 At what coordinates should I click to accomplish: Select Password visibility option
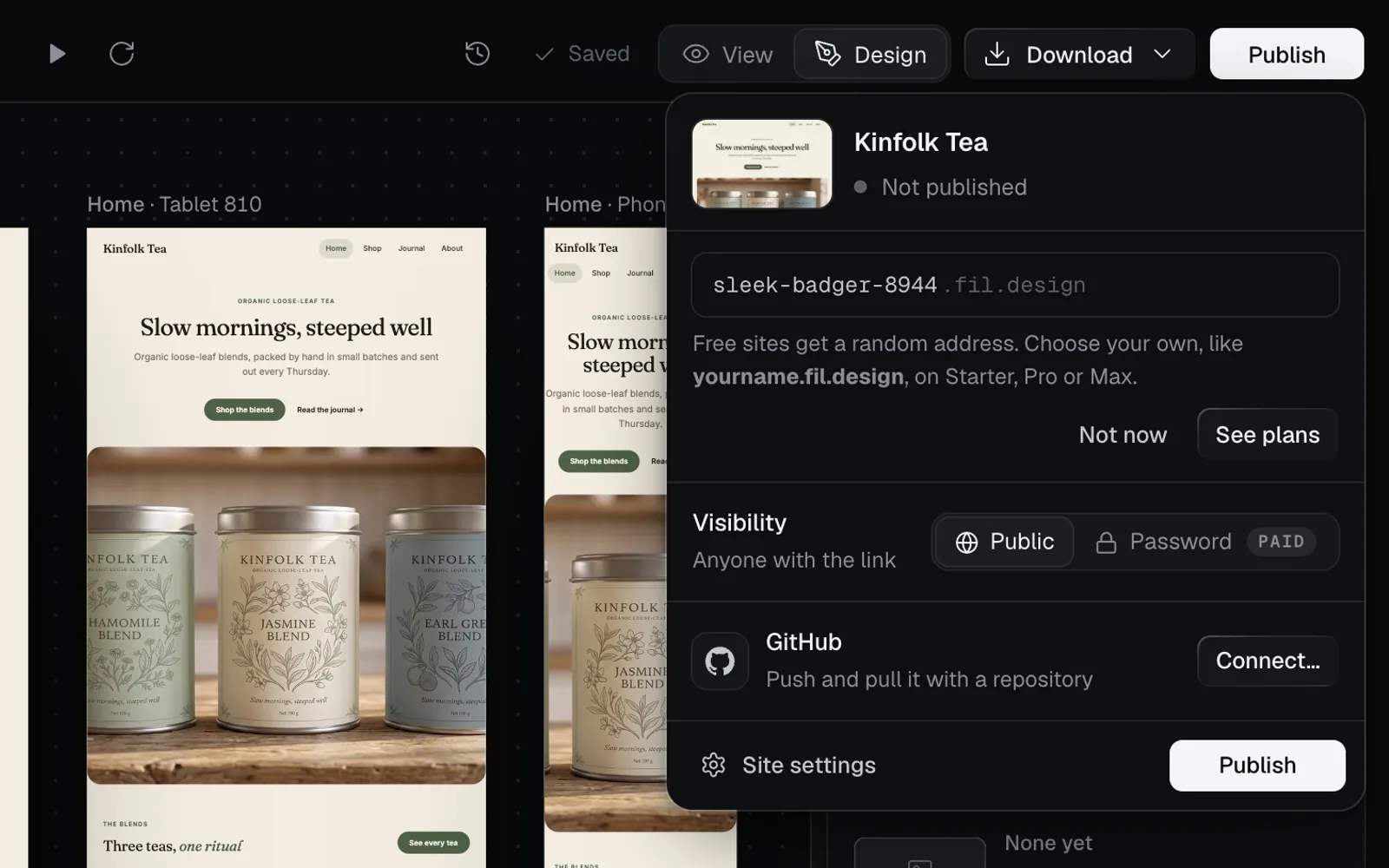click(1206, 542)
